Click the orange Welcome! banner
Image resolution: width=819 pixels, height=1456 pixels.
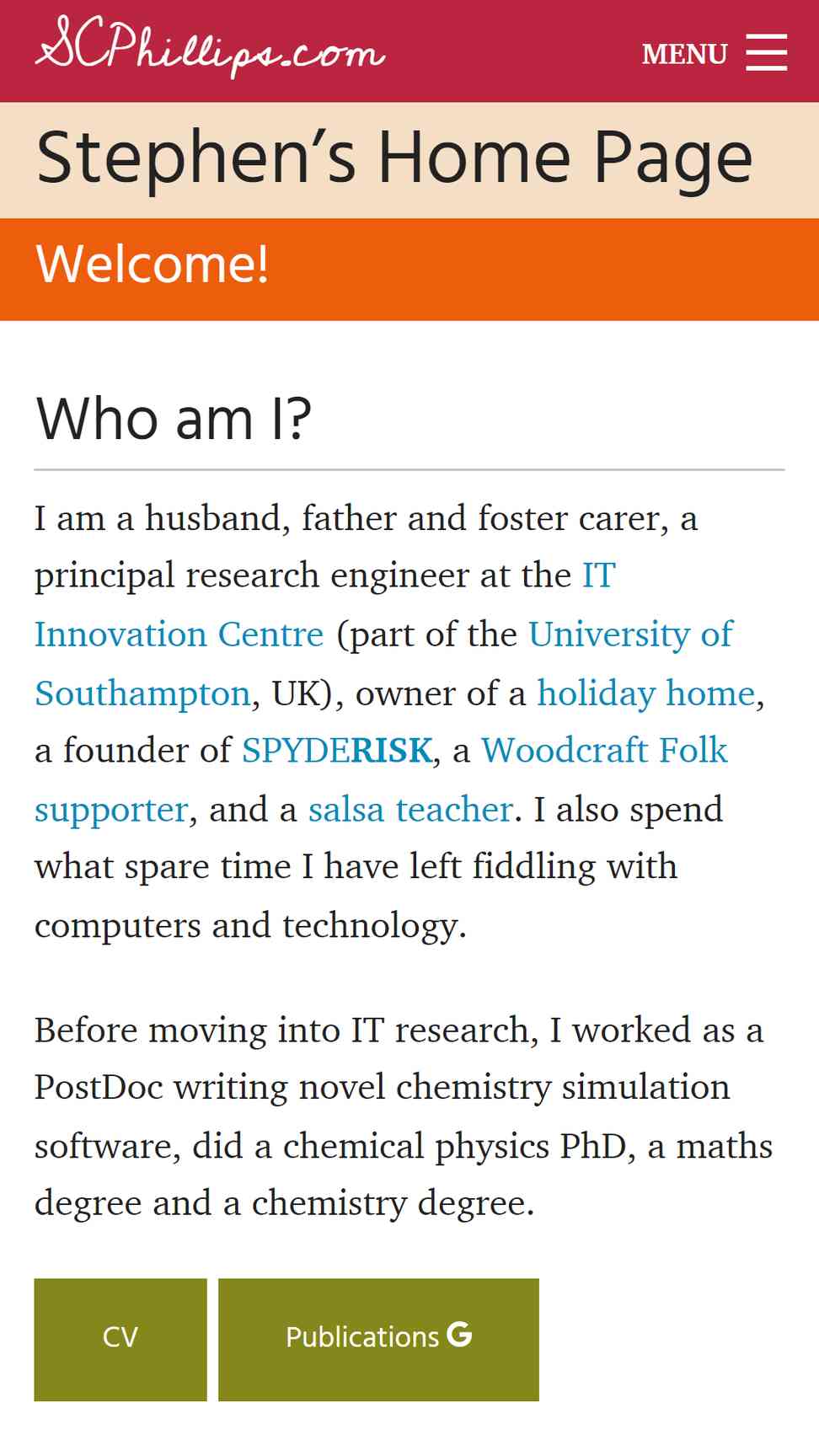coord(409,270)
